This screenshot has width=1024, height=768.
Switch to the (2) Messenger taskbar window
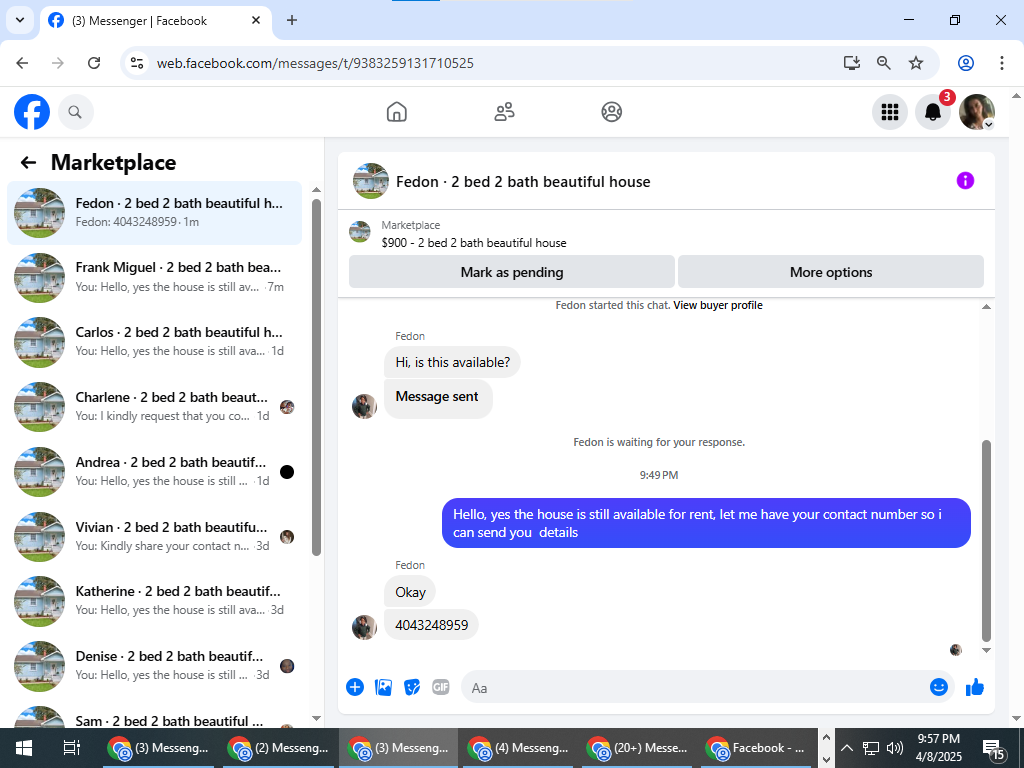[x=280, y=748]
